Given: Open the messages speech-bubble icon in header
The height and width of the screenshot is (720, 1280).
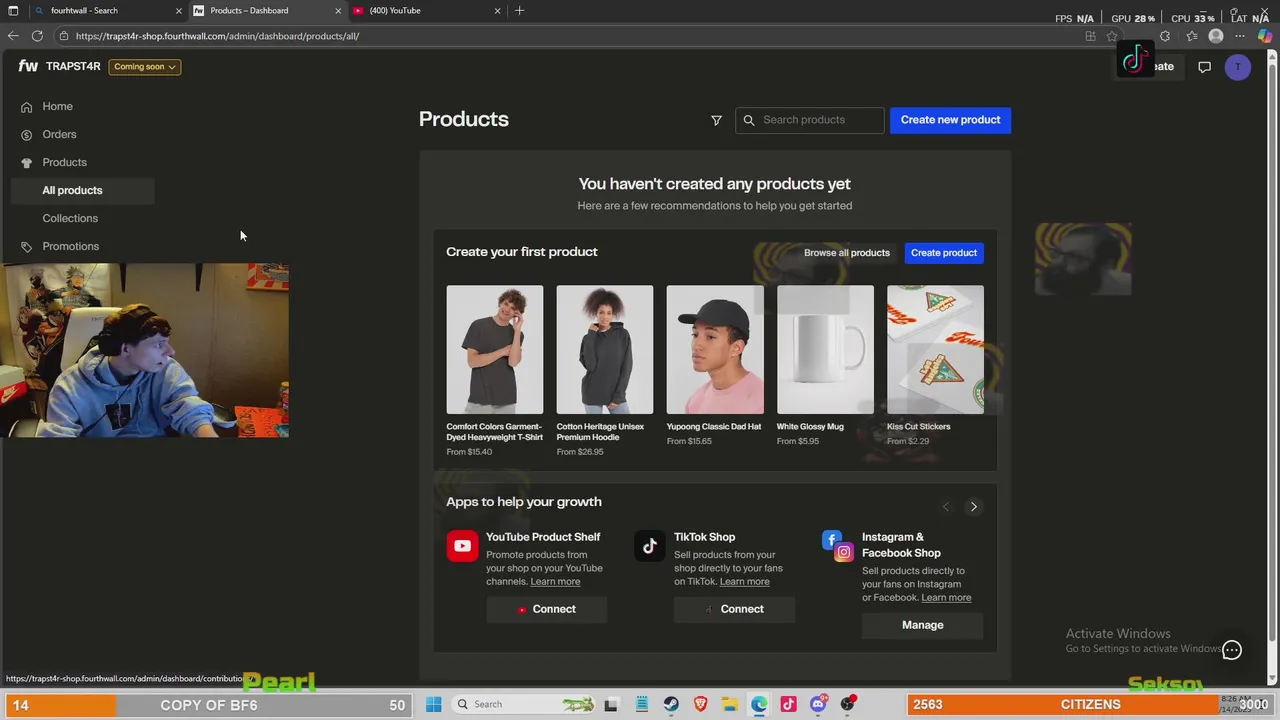Looking at the screenshot, I should coord(1204,67).
